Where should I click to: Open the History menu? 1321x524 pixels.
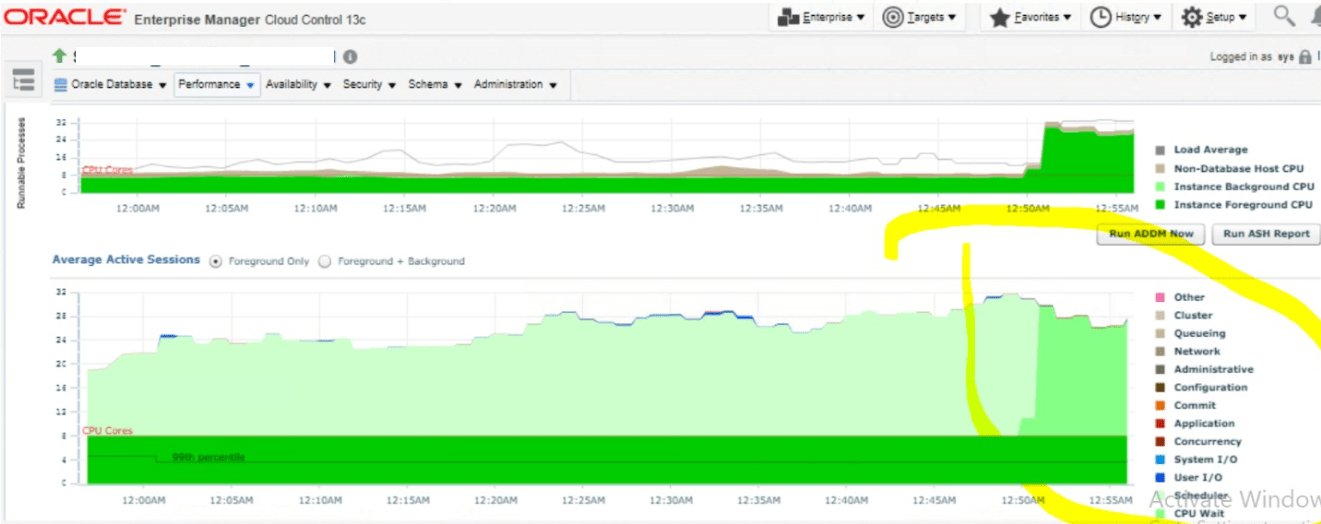click(1126, 17)
